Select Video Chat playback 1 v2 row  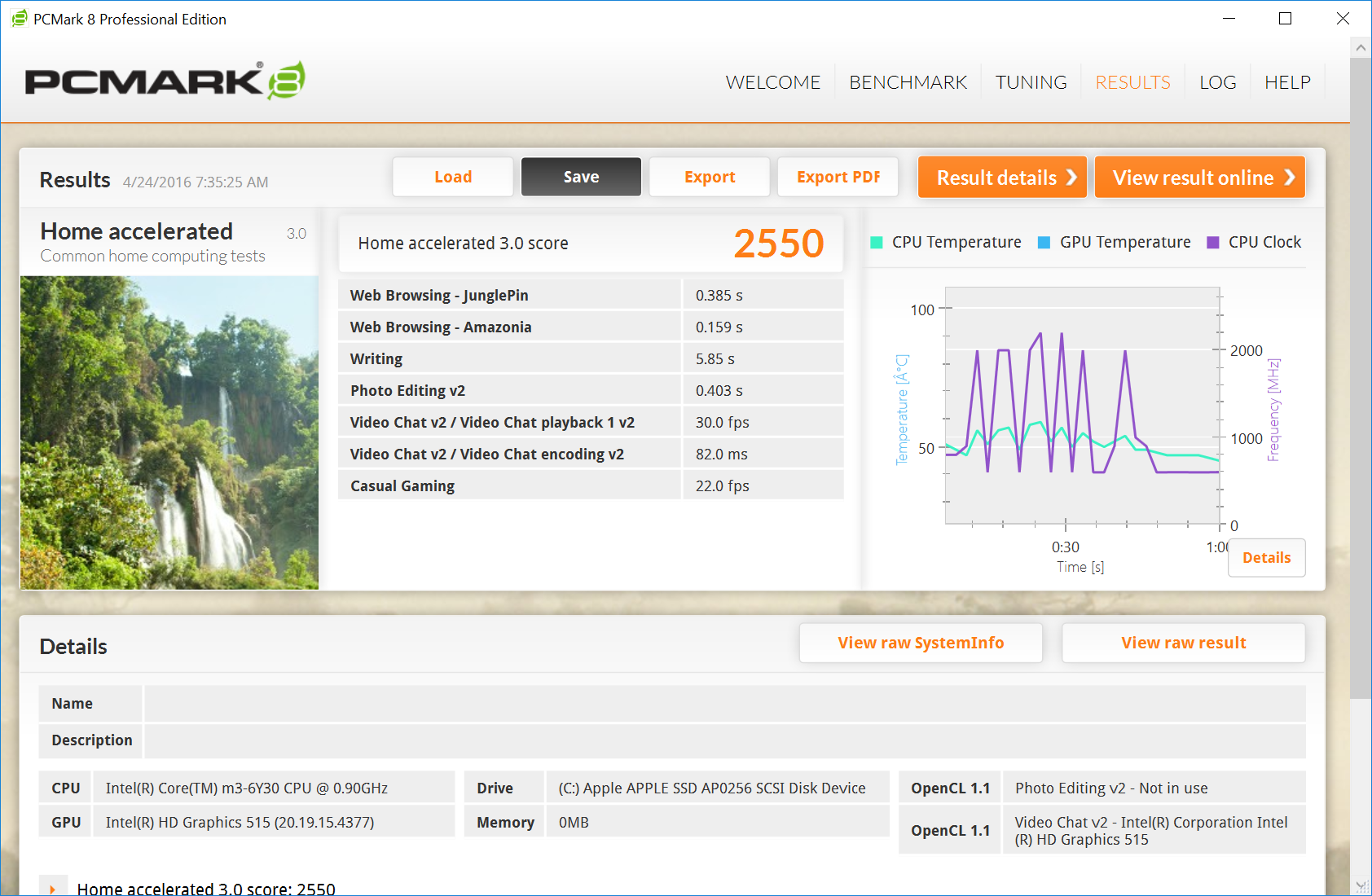tap(591, 422)
